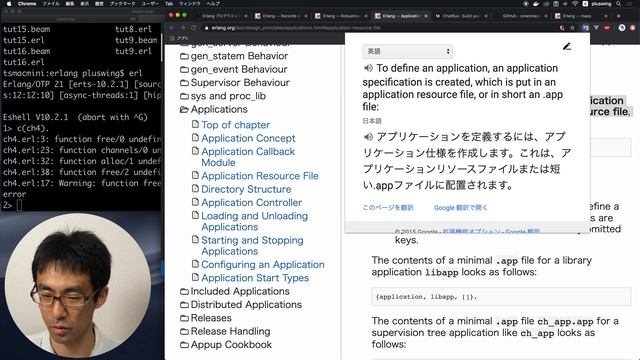Viewport: 640px width, 360px height.
Task: Expand Supervisor Behaviour folder
Action: click(235, 83)
